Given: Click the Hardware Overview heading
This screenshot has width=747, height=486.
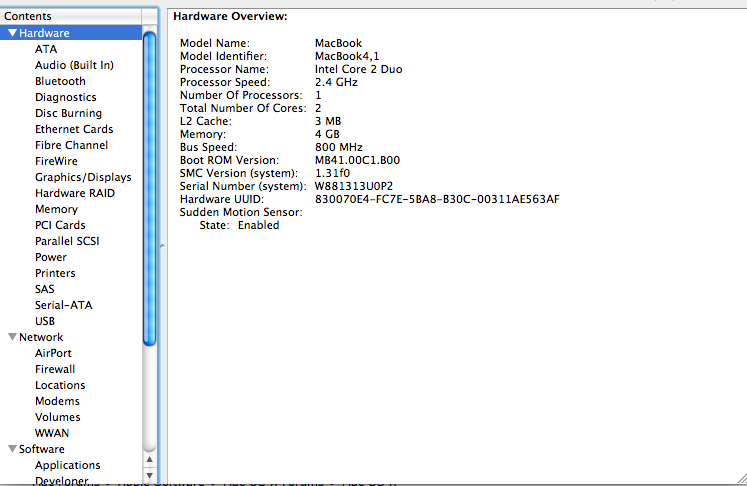Looking at the screenshot, I should 230,16.
